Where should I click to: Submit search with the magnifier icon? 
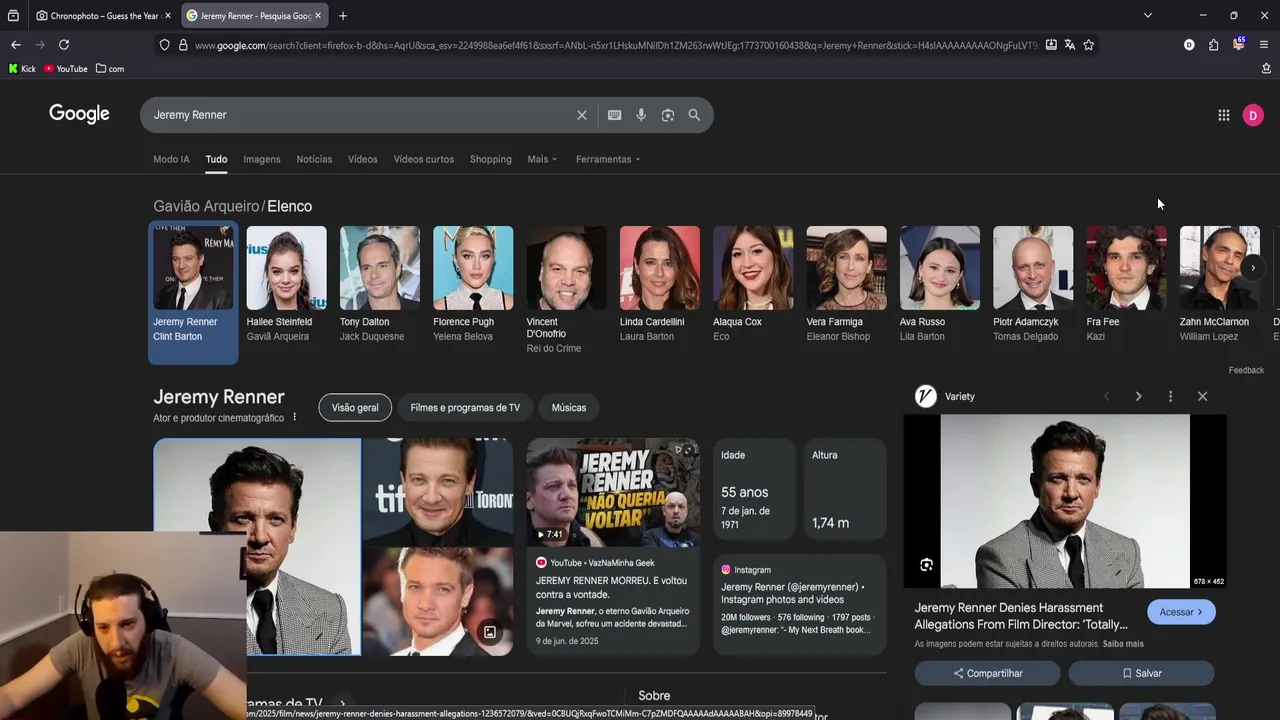(694, 115)
